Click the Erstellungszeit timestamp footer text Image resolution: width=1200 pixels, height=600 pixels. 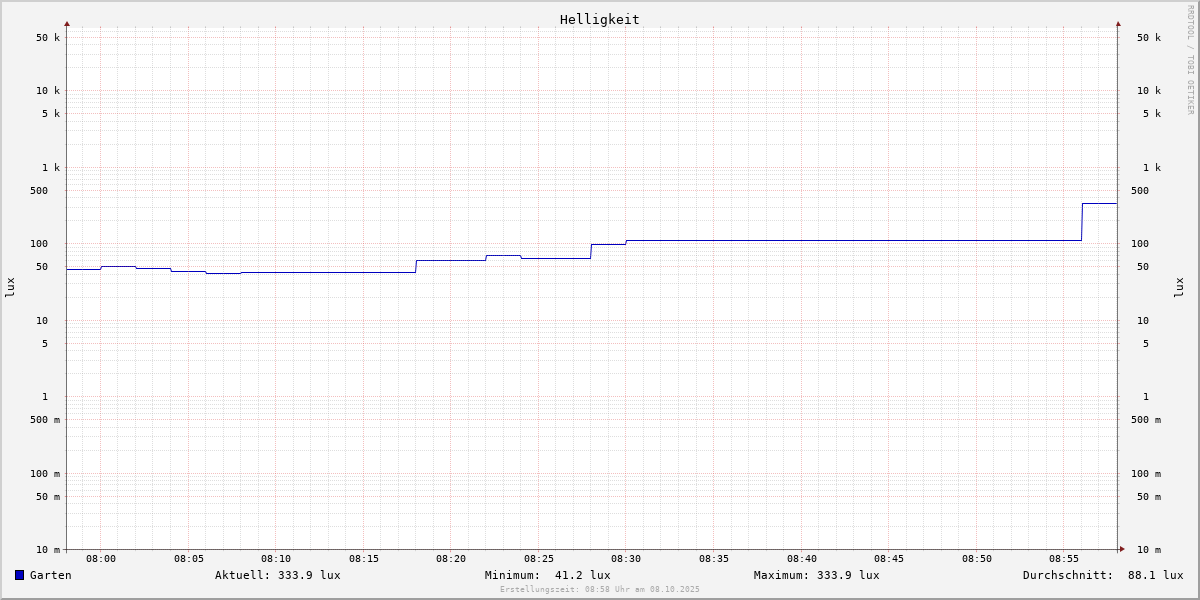tap(599, 590)
